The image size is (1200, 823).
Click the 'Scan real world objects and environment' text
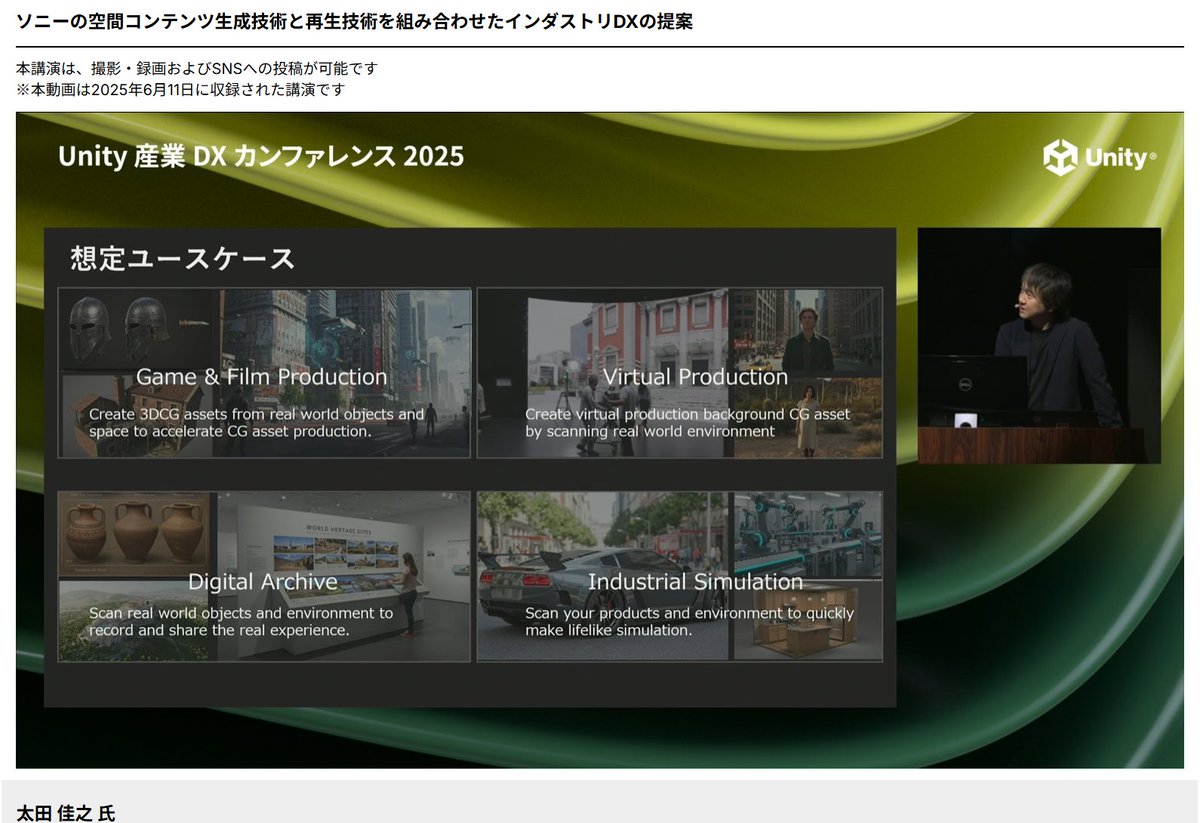pos(241,621)
